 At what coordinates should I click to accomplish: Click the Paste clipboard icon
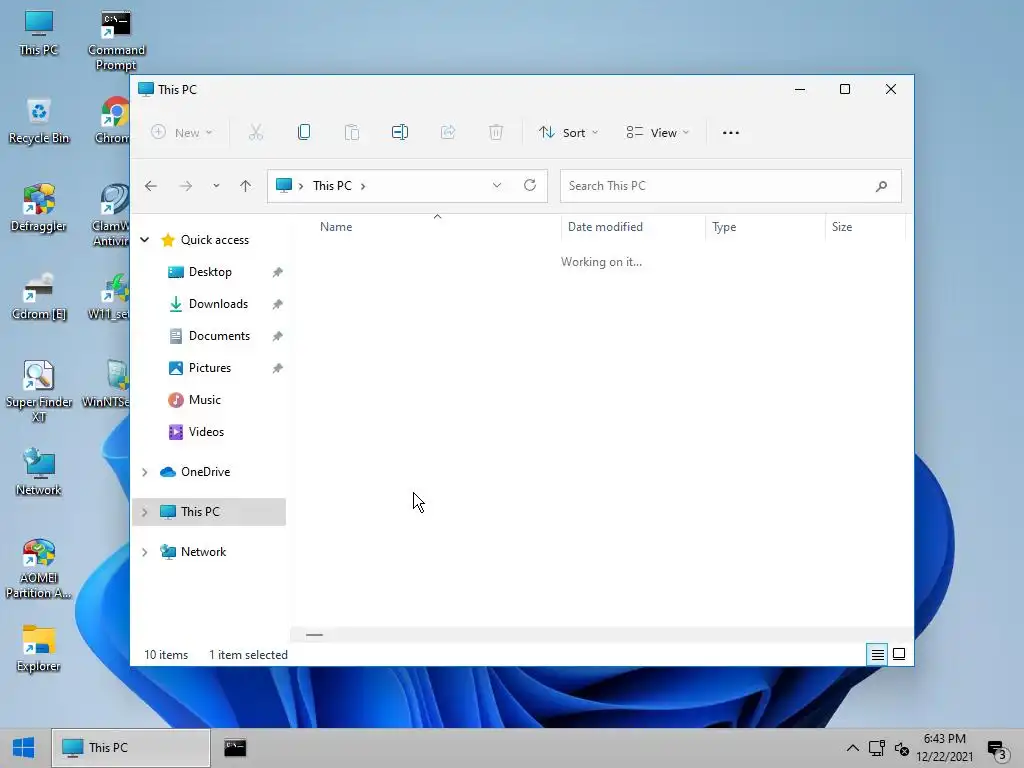[352, 133]
